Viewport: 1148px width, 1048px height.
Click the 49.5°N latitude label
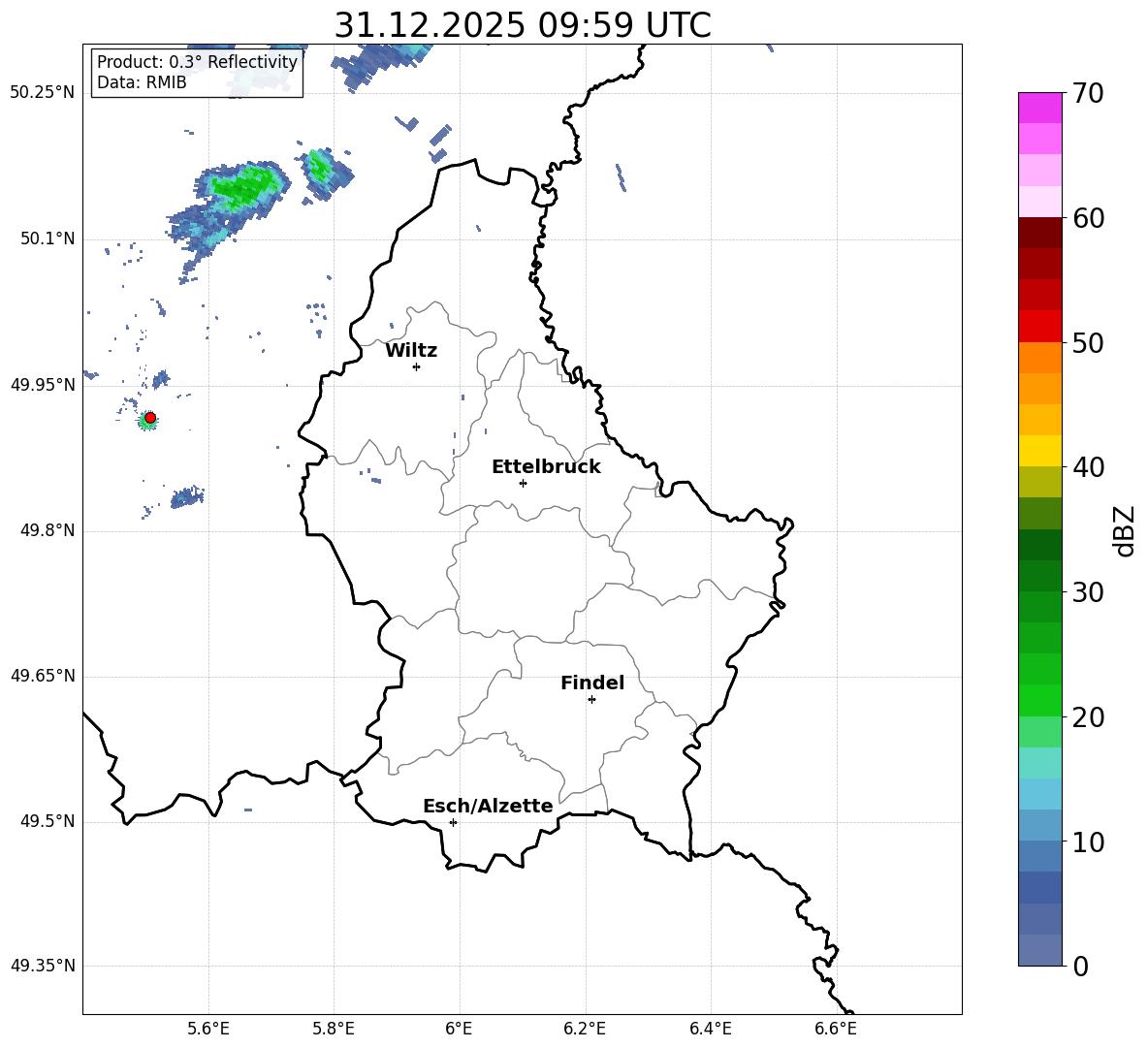pyautogui.click(x=48, y=822)
